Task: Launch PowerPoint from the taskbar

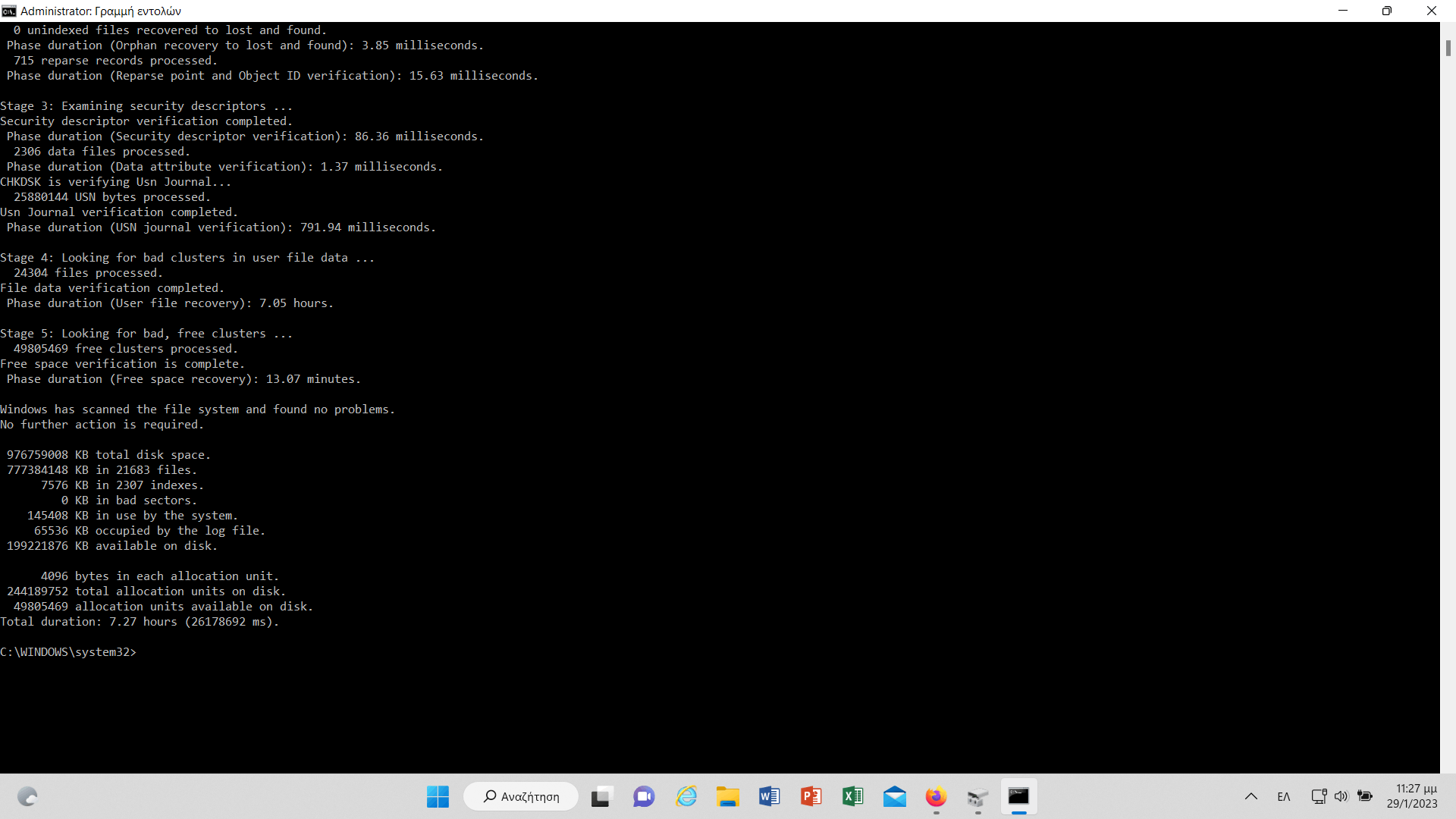Action: pyautogui.click(x=811, y=796)
